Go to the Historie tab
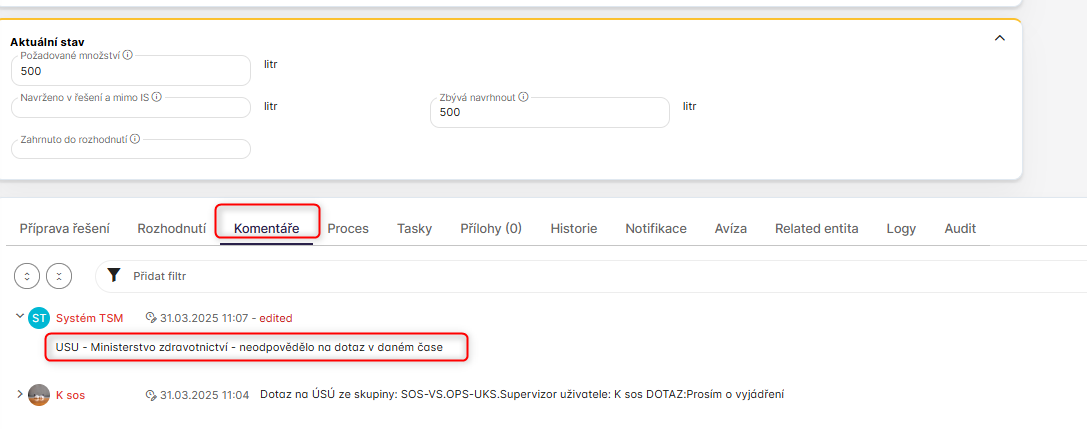The width and height of the screenshot is (1087, 429). (574, 228)
